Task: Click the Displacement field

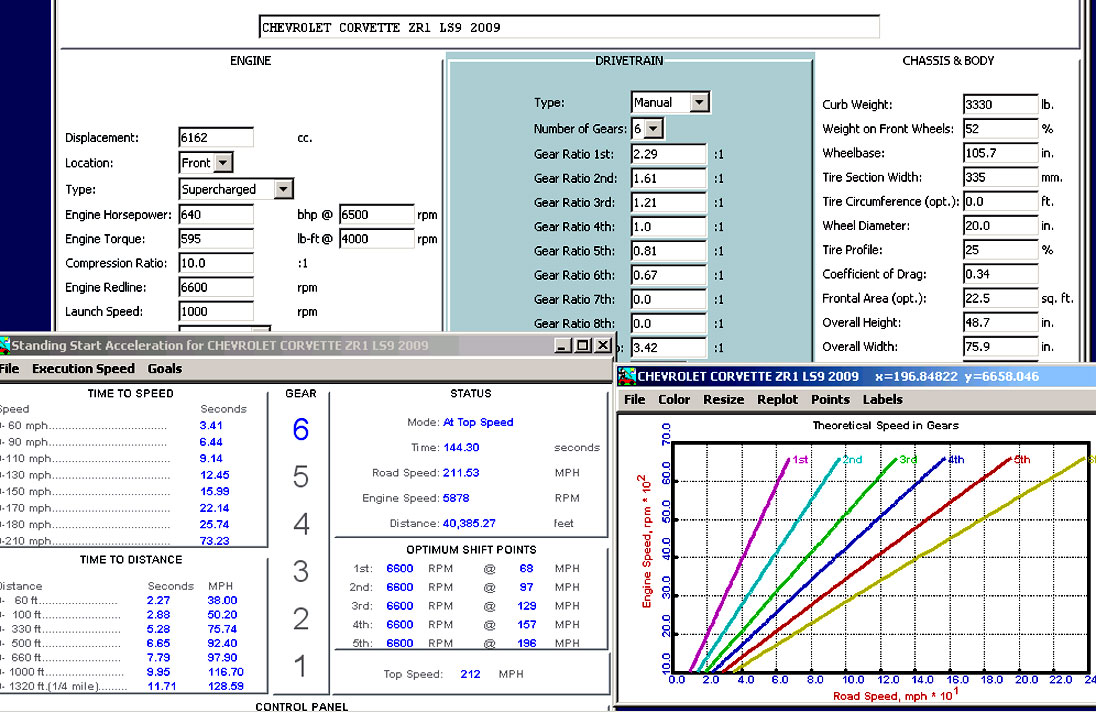Action: point(216,138)
